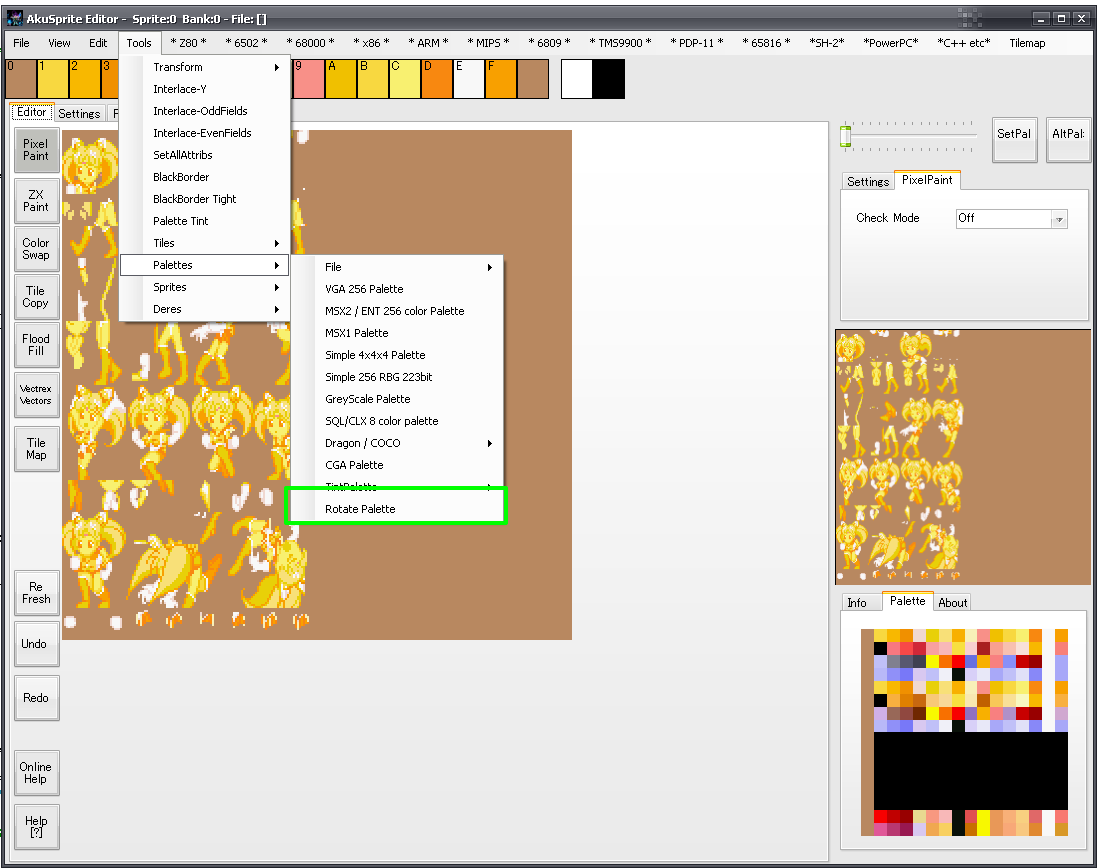The image size is (1097, 868).
Task: Select the black color box
Action: [x=609, y=79]
